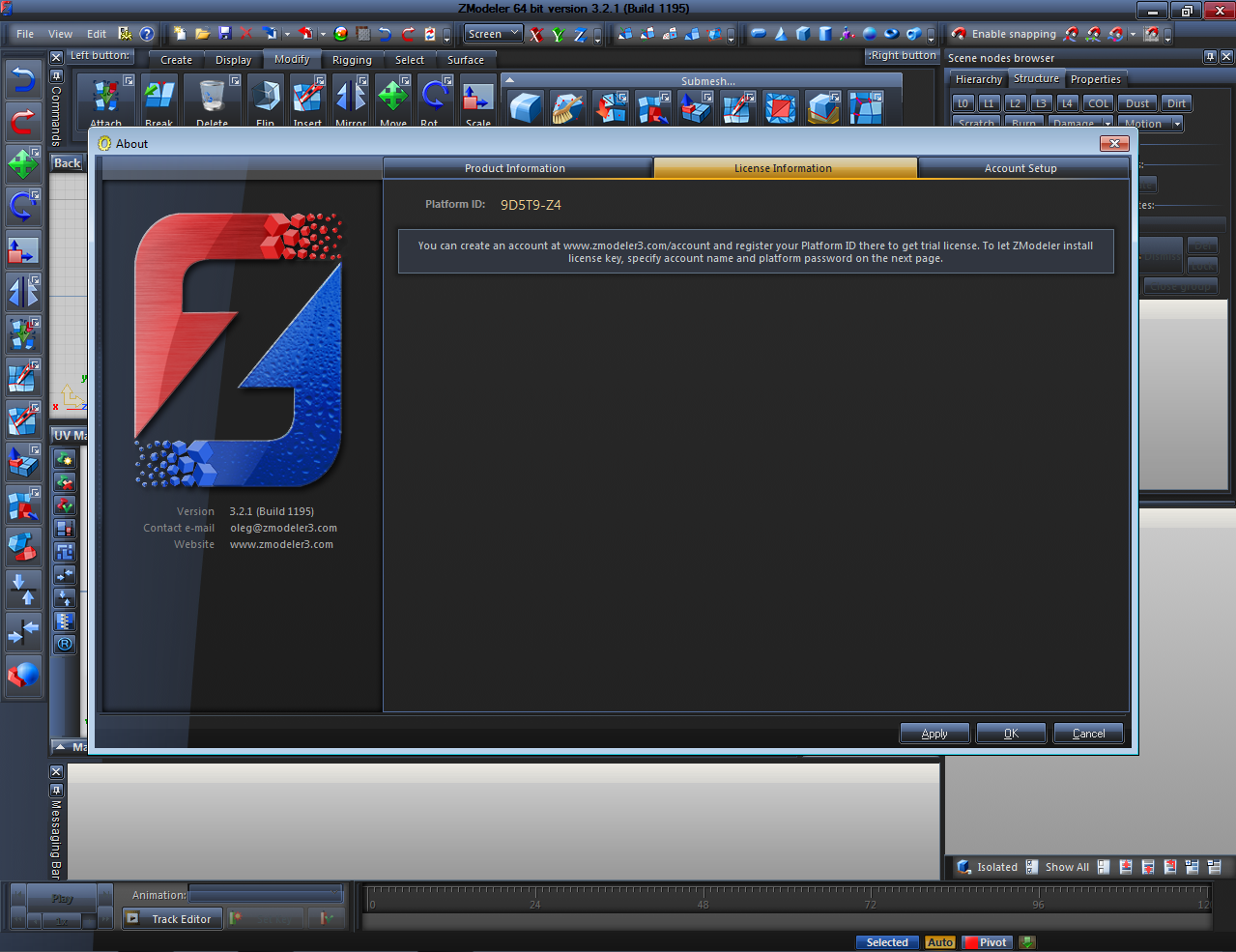Toggle the L0 detail level button
This screenshot has height=952, width=1236.
[x=963, y=103]
